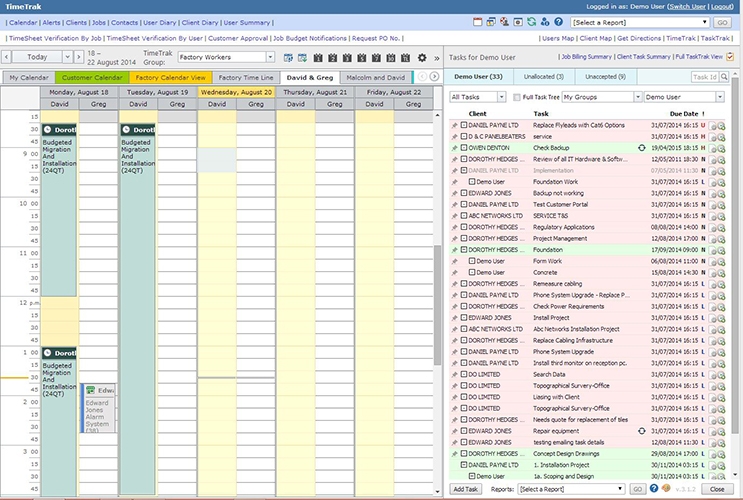Viewport: 743px width, 500px height.
Task: Click the green add-time icon on Replace Flyleads row
Action: click(x=721, y=126)
